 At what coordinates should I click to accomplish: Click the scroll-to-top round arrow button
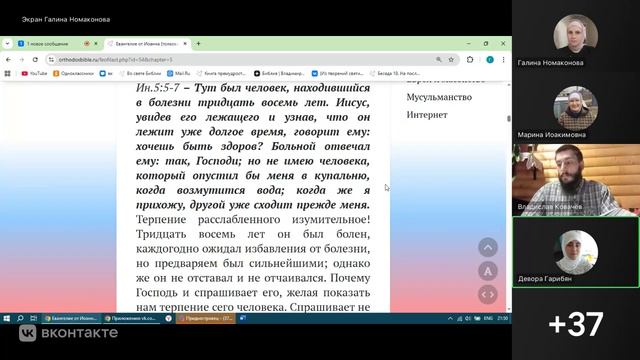(488, 247)
